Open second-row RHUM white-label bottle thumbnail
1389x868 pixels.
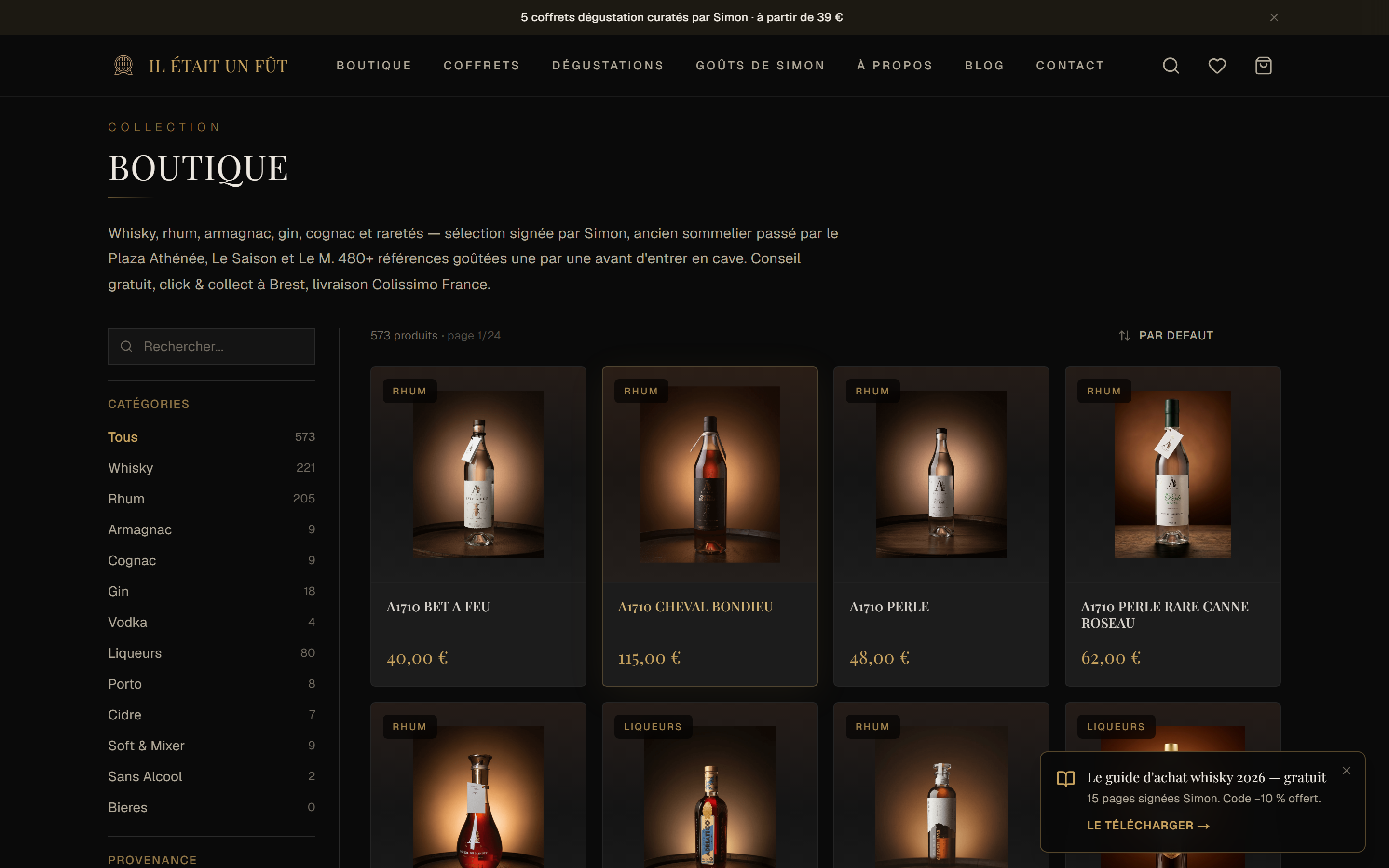[x=941, y=797]
